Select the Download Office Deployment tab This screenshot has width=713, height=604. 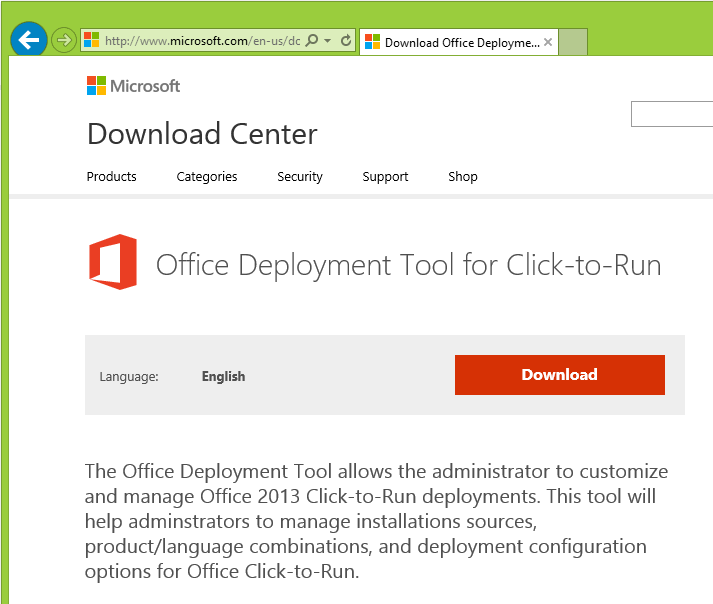(459, 42)
